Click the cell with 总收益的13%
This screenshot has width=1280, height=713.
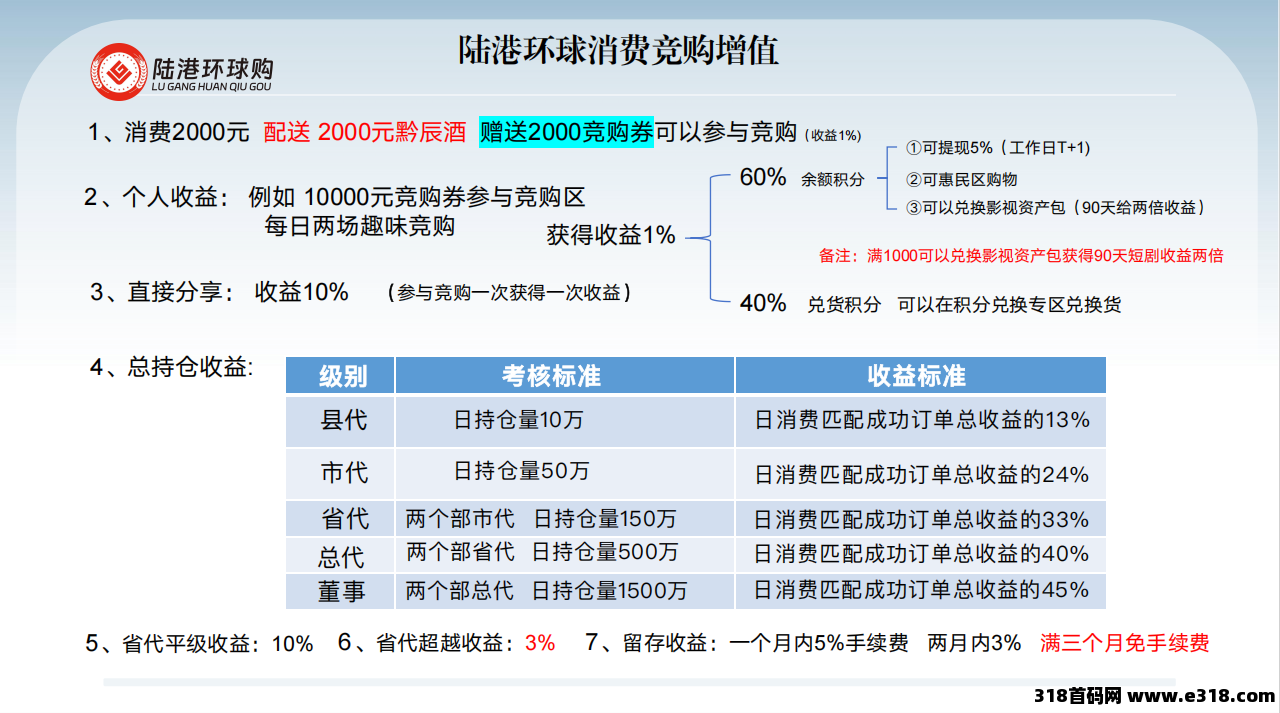pos(920,421)
